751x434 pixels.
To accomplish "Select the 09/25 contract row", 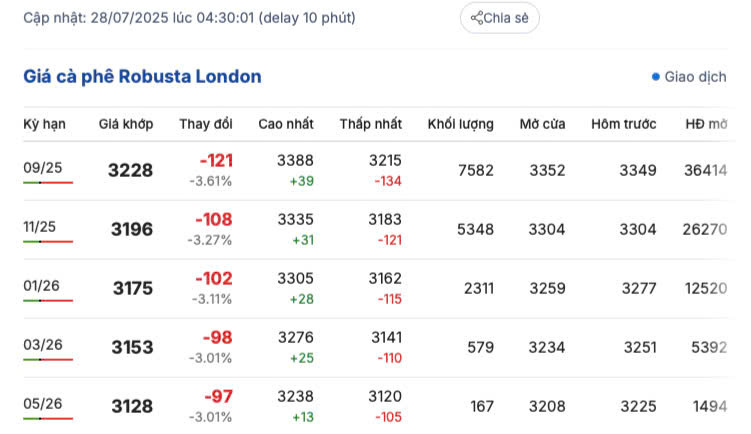I will [x=42, y=167].
